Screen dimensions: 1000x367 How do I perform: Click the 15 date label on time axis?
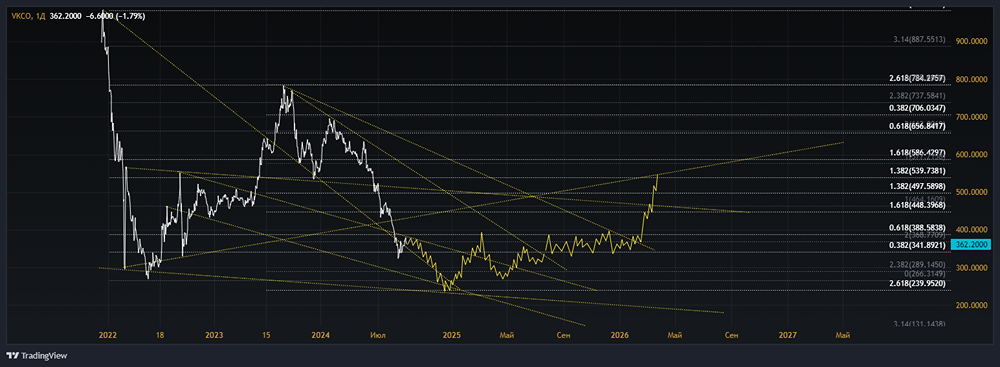coord(267,334)
